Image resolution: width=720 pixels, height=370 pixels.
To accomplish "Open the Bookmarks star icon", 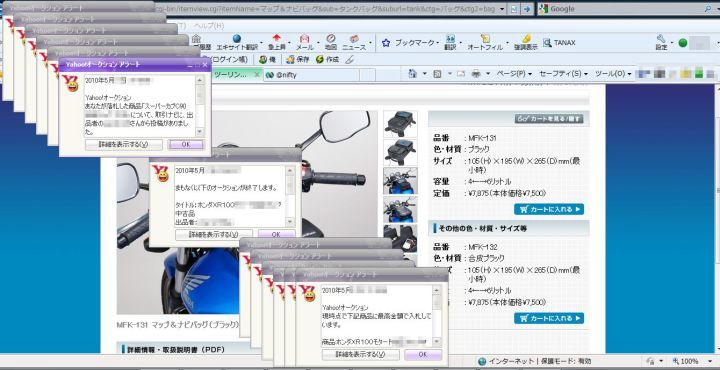I will tap(386, 43).
